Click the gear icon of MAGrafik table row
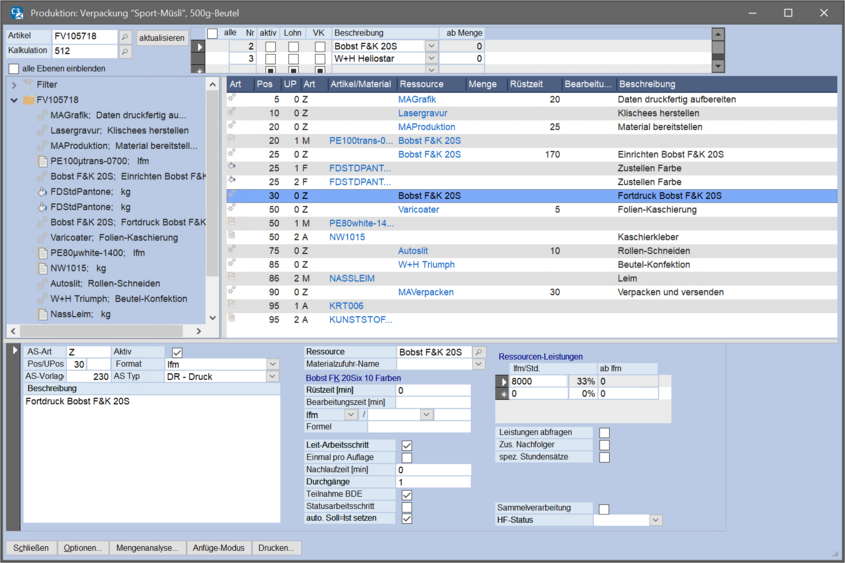The image size is (845, 563). [232, 98]
